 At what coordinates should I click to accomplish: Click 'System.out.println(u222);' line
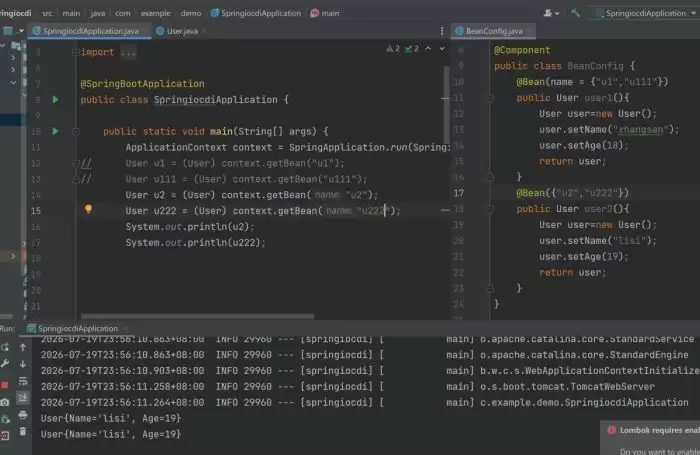tap(195, 243)
